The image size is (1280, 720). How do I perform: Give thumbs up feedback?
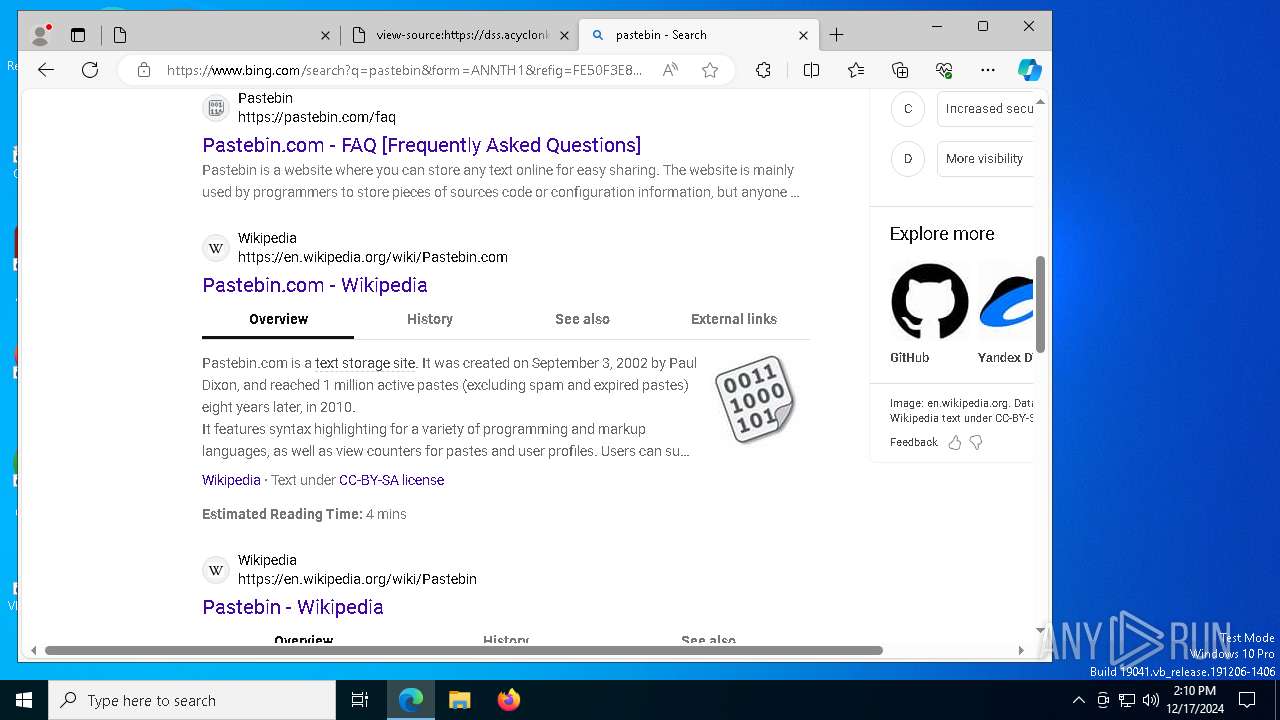[x=955, y=442]
